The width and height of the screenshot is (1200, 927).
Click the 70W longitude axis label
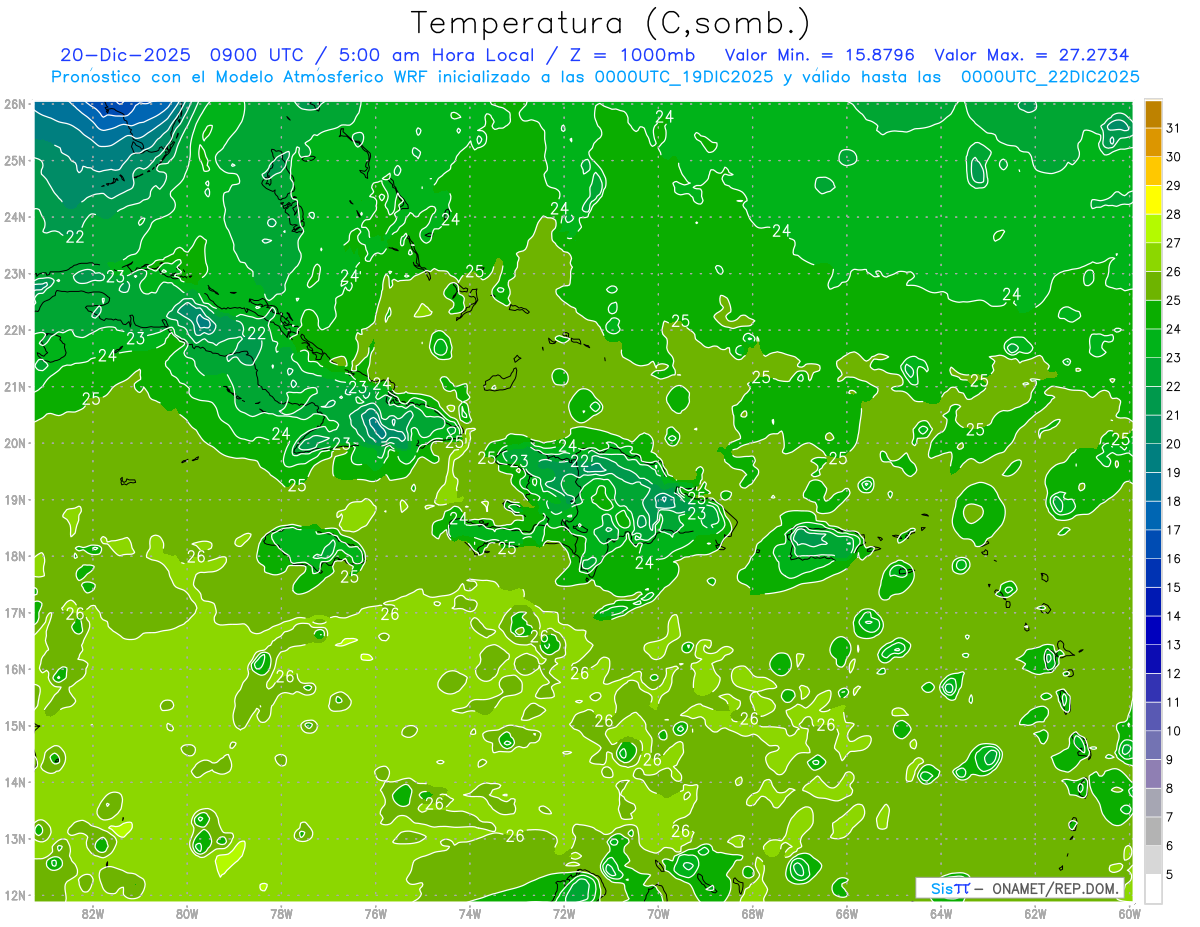(657, 913)
